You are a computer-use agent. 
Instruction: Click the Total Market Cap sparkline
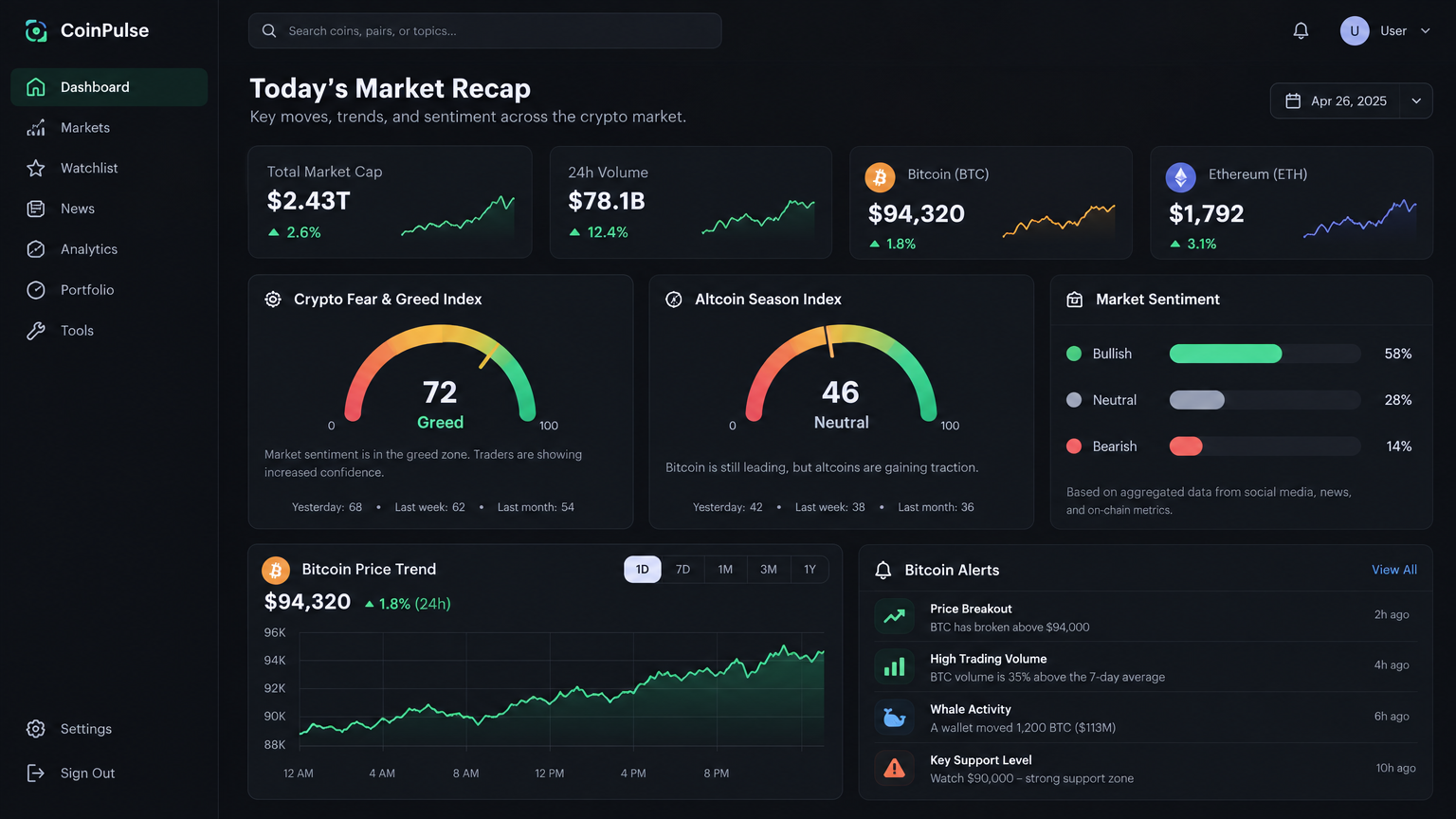[x=458, y=216]
